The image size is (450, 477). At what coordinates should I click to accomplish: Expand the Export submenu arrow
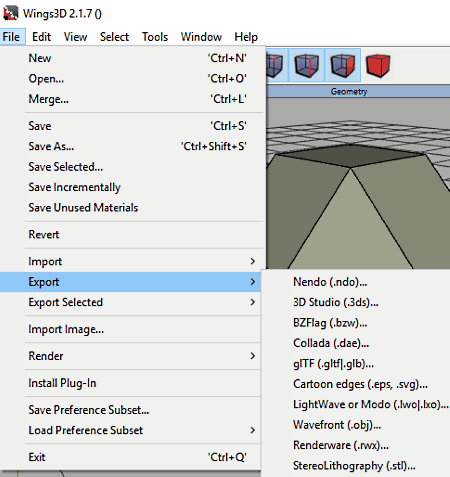point(253,282)
